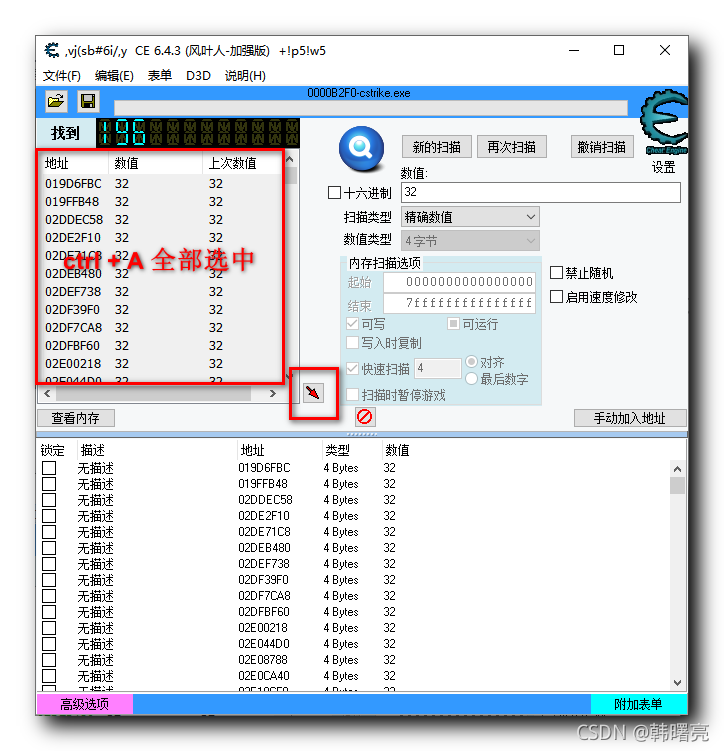Click the process name 0000B2F0-cstrike.exe label

tap(359, 93)
